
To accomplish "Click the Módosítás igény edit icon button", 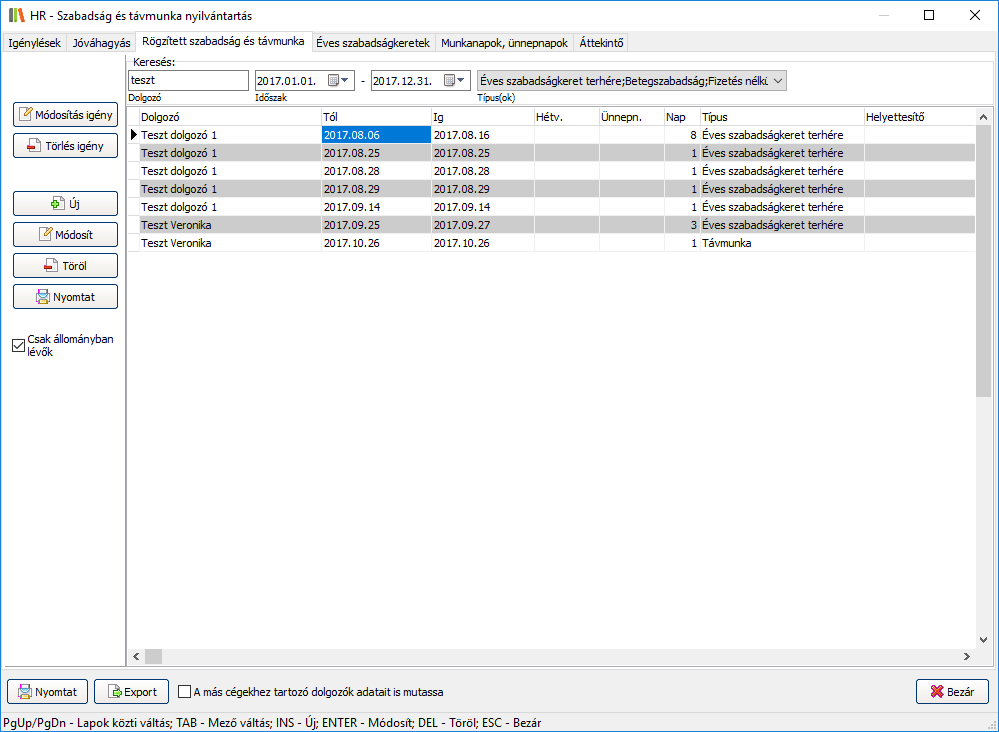I will tap(65, 114).
